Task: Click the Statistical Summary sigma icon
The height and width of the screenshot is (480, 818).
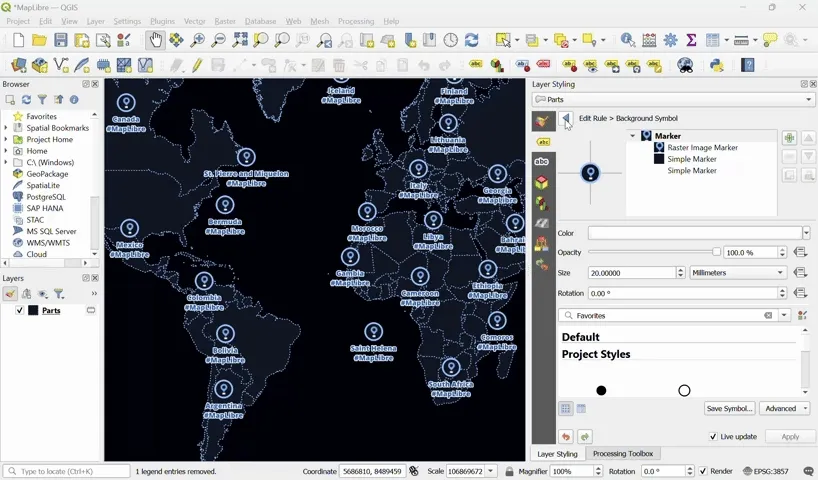Action: 691,40
